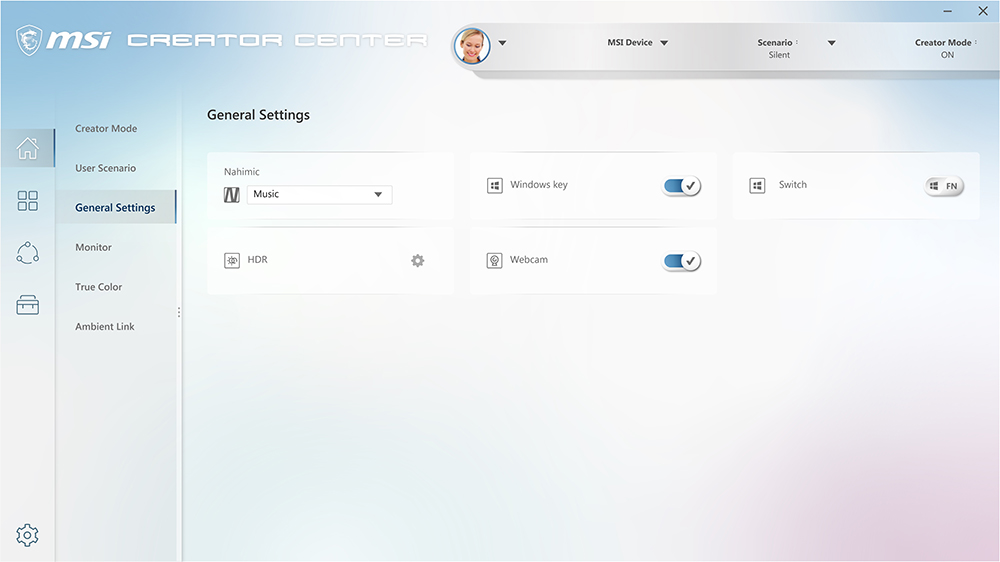The image size is (1000, 562).
Task: Open the four-squares apps sidebar icon
Action: (27, 201)
